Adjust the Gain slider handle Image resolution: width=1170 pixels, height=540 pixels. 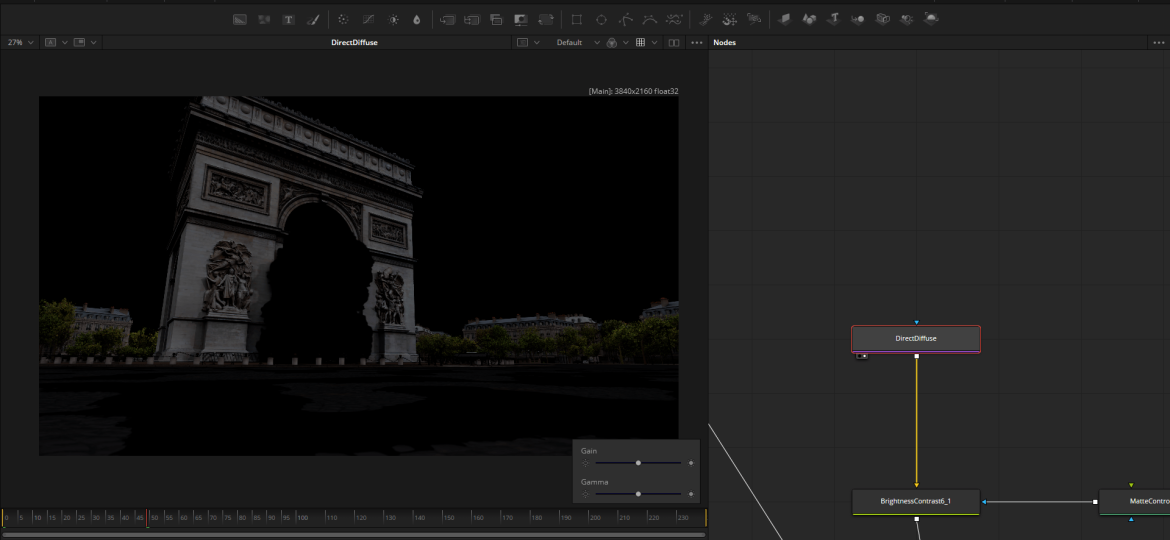pos(638,463)
